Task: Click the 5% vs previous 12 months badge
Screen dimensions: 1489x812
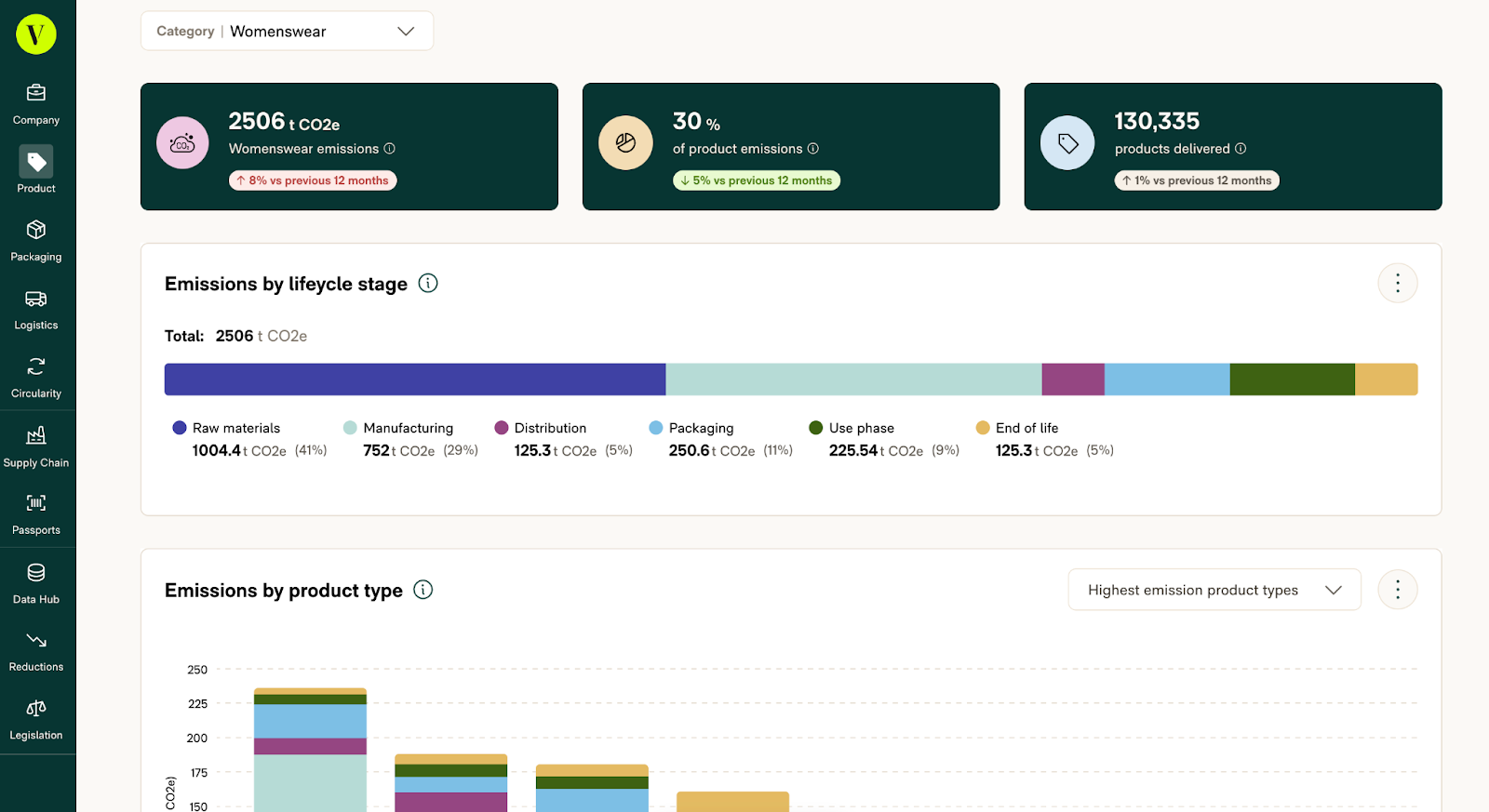Action: tap(757, 180)
